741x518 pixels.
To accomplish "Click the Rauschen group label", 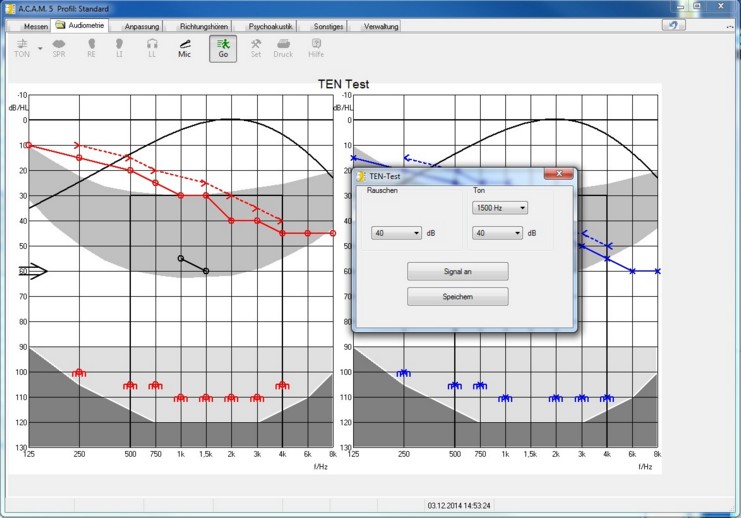I will pos(382,190).
